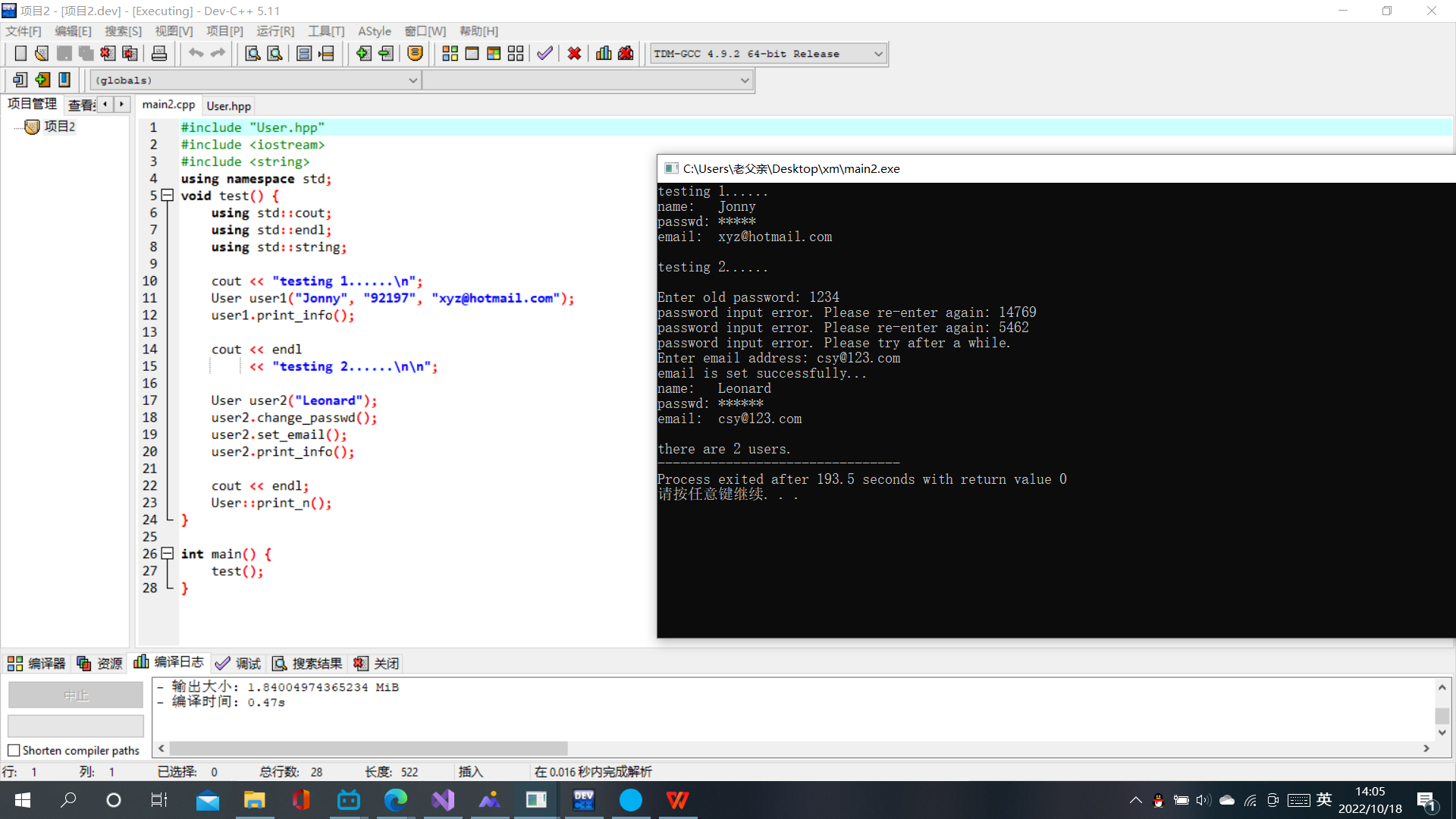
Task: Collapse the test() function fold box
Action: 168,196
